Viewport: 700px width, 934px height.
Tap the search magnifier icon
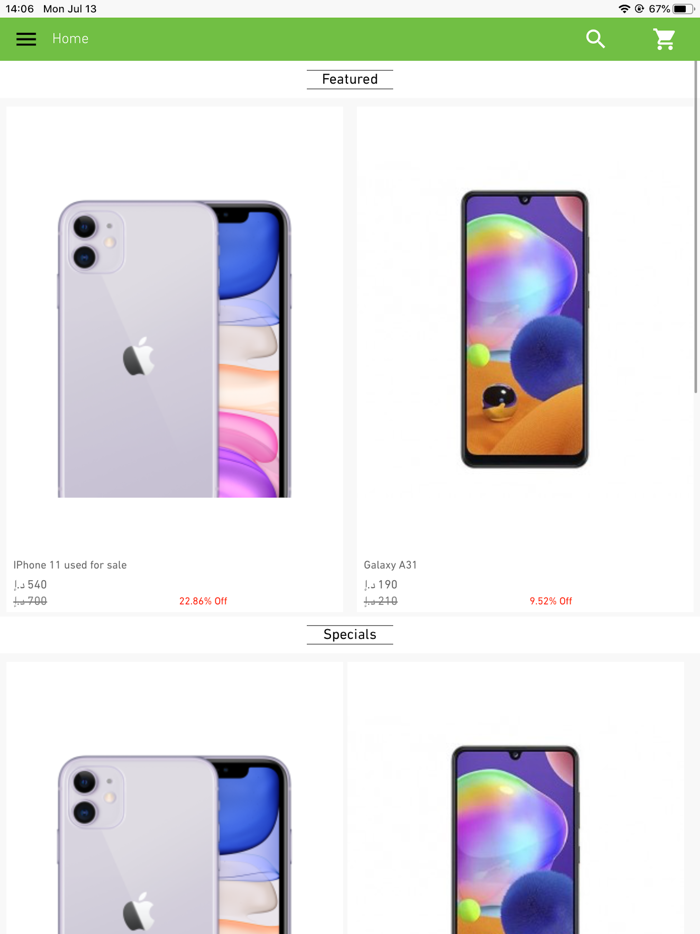coord(595,39)
